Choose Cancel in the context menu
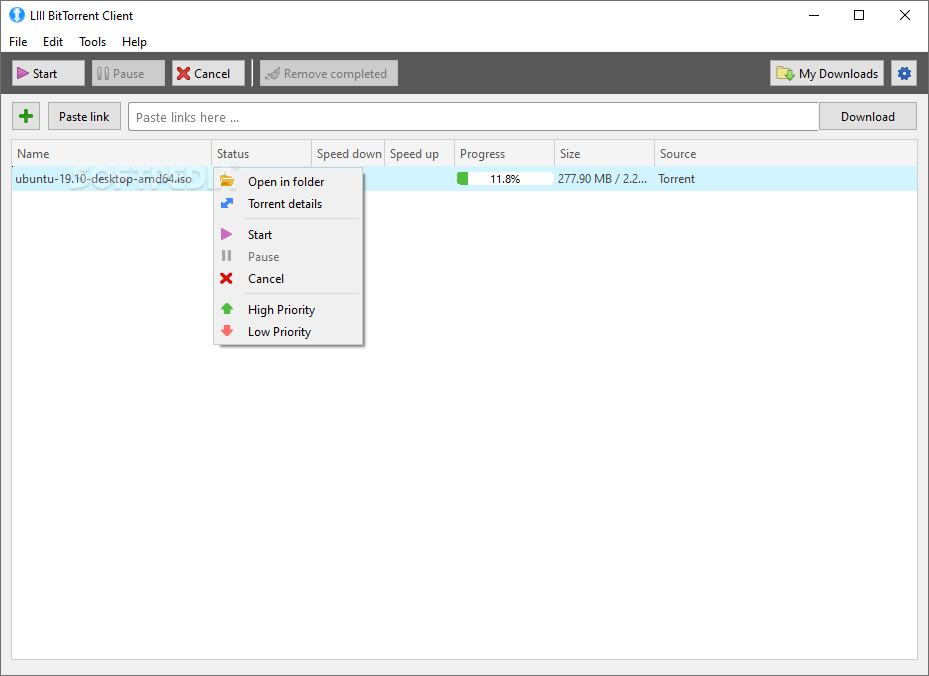 (x=288, y=278)
